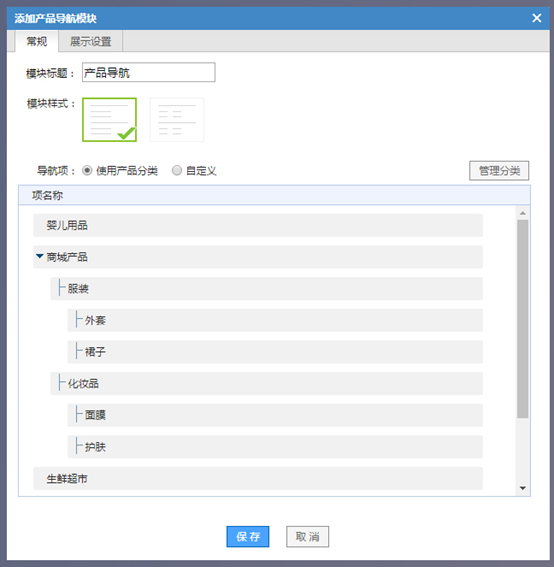Choose the two-column module style thumbnail
554x567 pixels.
177,120
